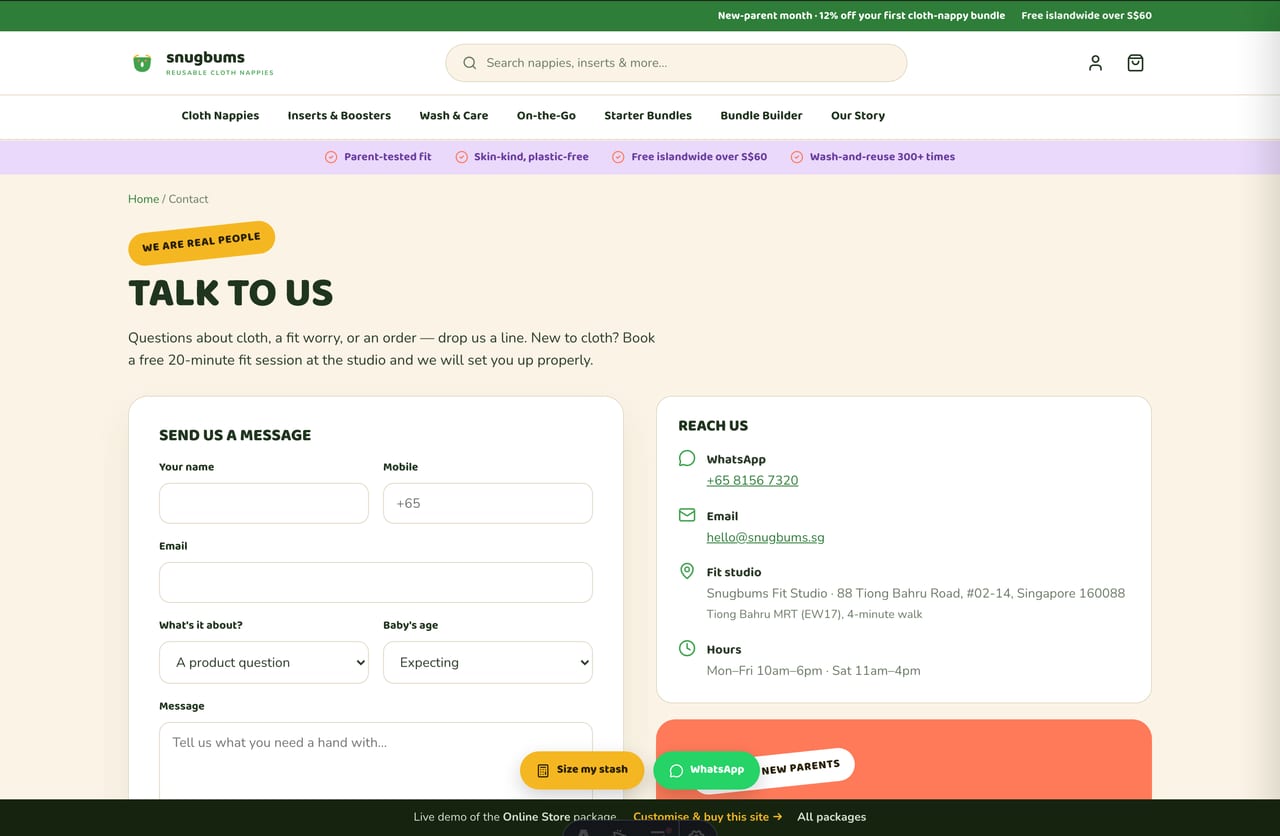Go to Wash & Care section
Viewport: 1280px width, 836px height.
coord(454,116)
